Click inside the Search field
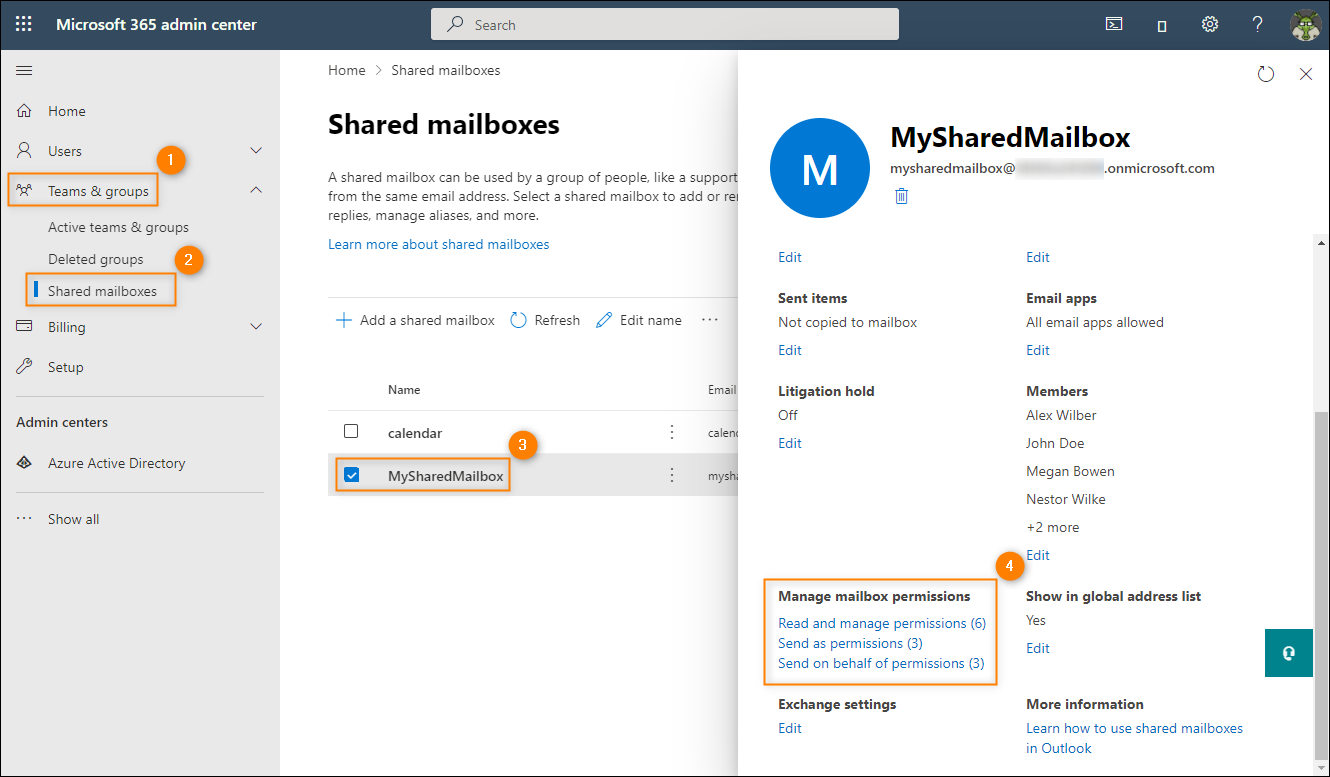 click(664, 24)
